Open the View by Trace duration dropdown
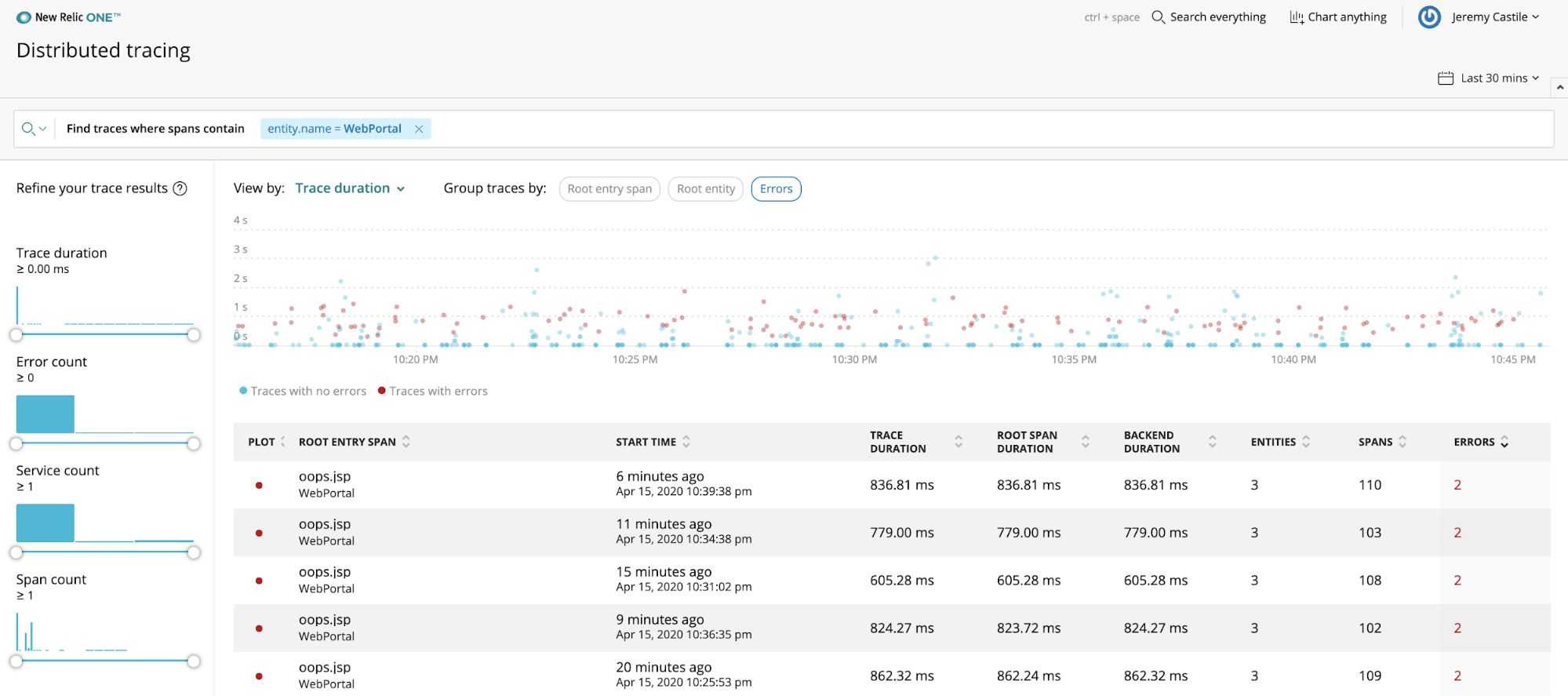This screenshot has height=696, width=1568. 350,188
